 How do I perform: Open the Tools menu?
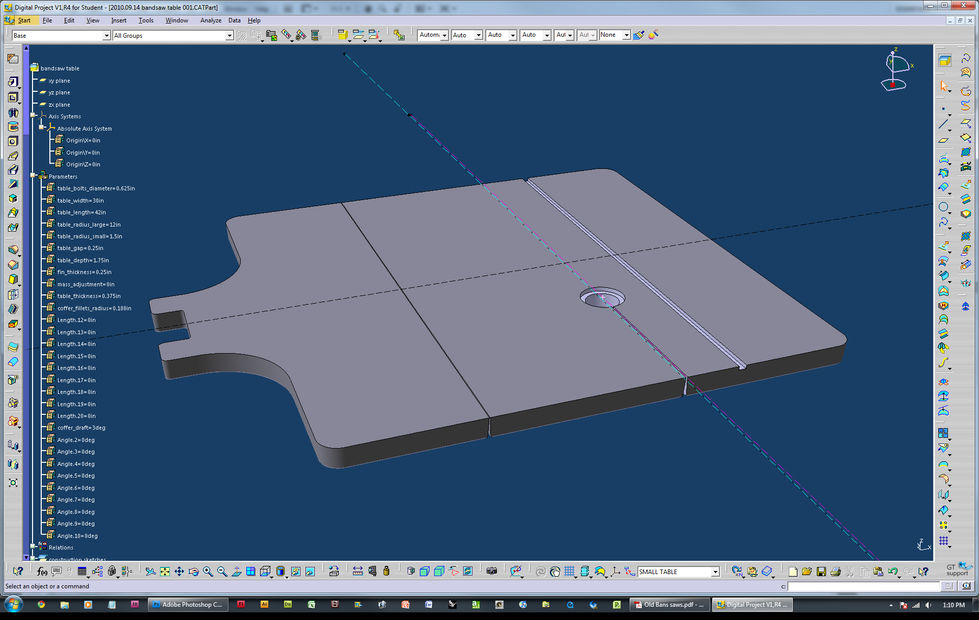point(146,20)
